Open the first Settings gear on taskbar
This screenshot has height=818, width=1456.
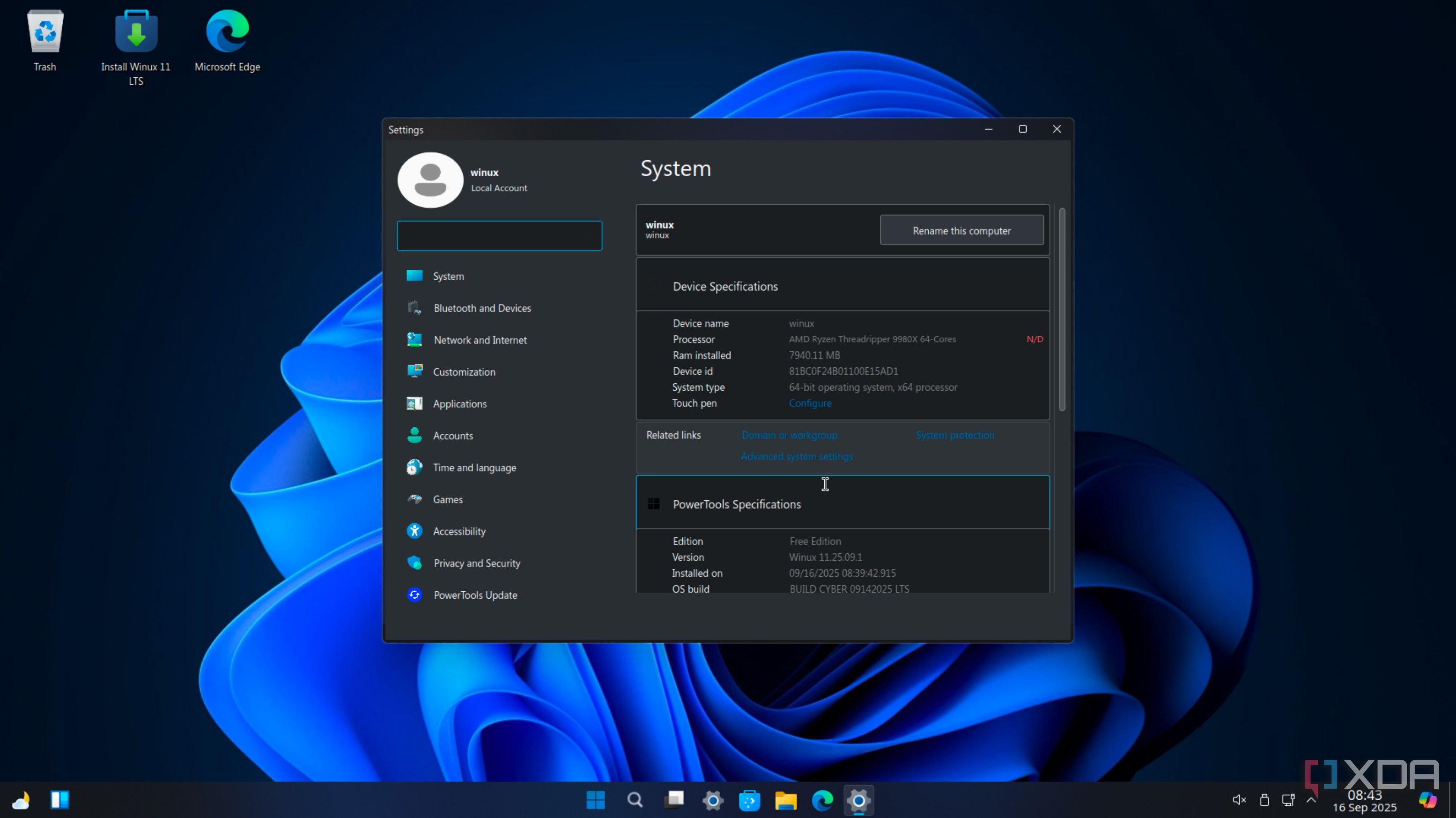click(713, 800)
